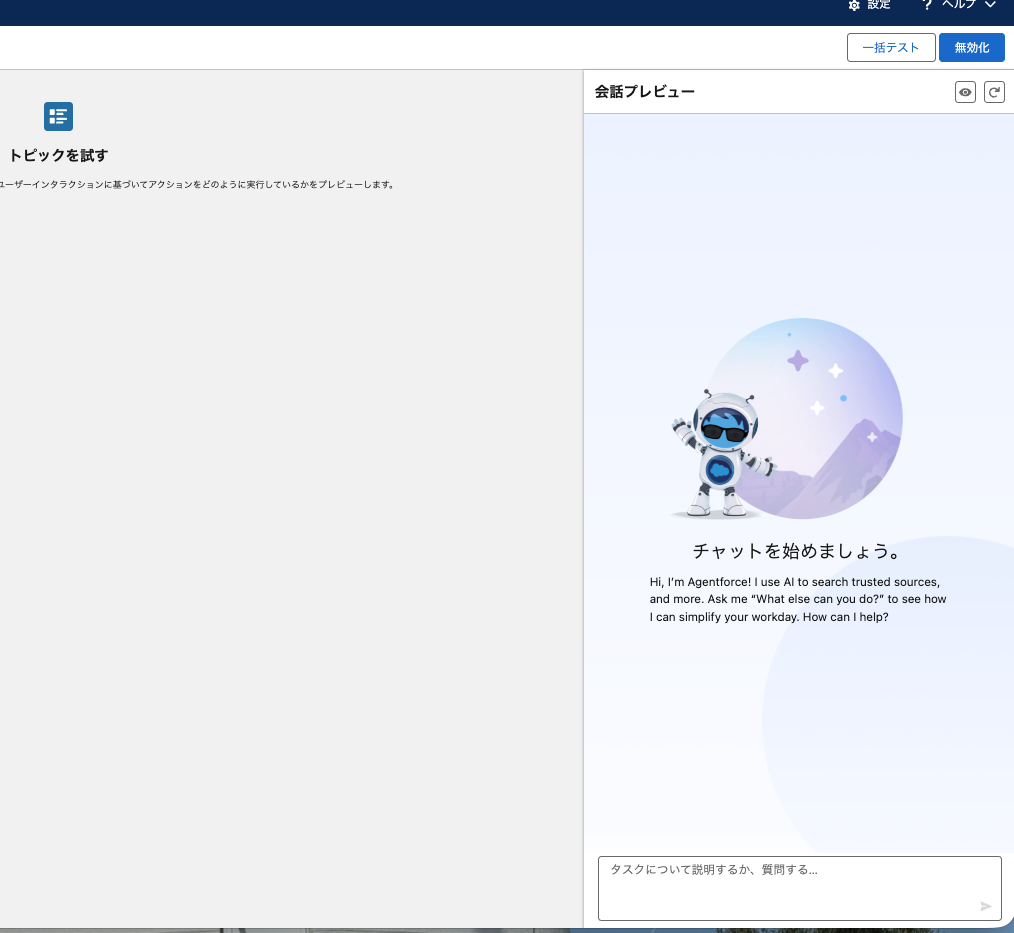Click the トピックを試す heading text
This screenshot has height=933, width=1014.
pos(58,155)
